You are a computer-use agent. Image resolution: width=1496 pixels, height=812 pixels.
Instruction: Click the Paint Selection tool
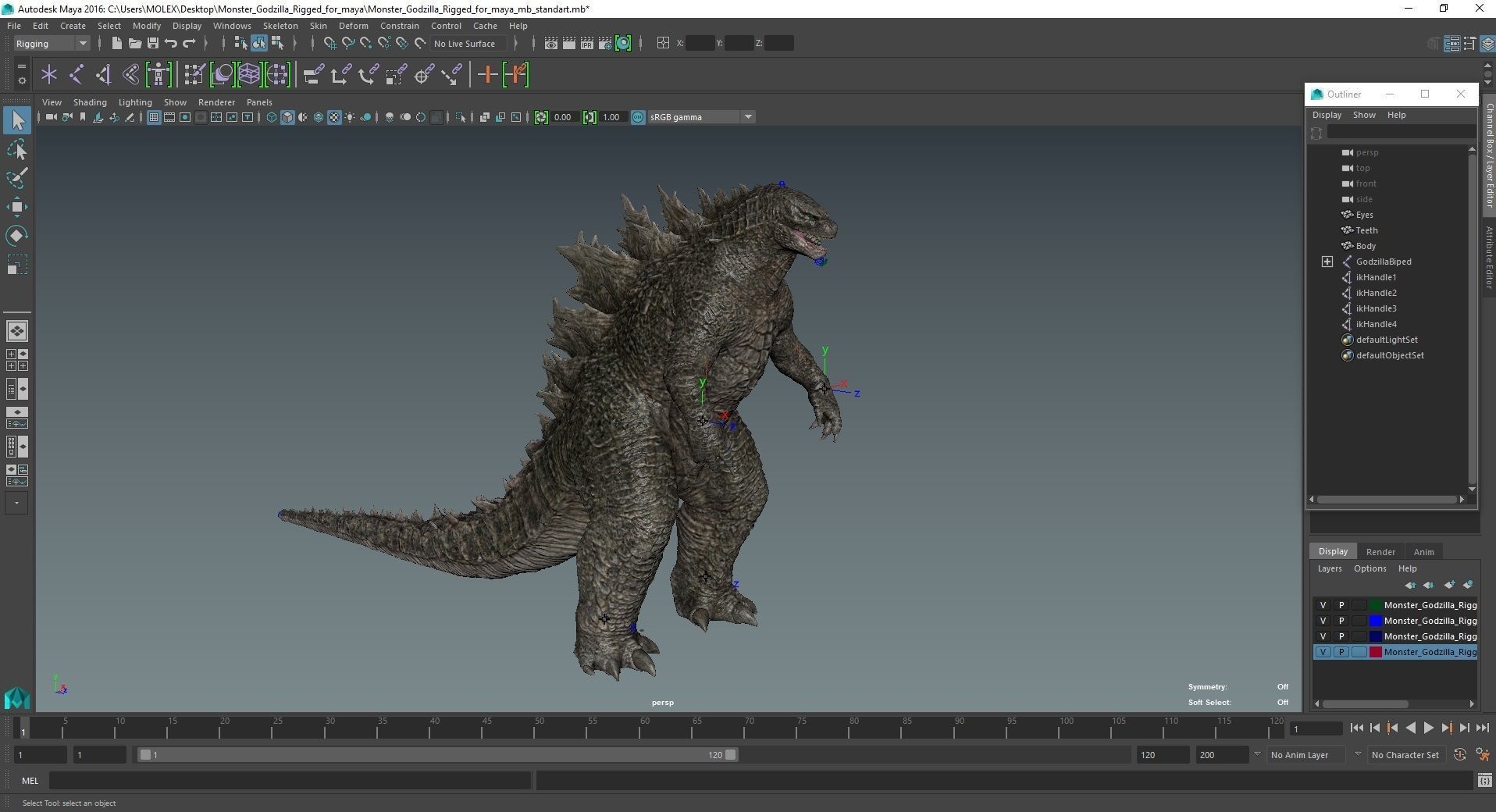16,178
